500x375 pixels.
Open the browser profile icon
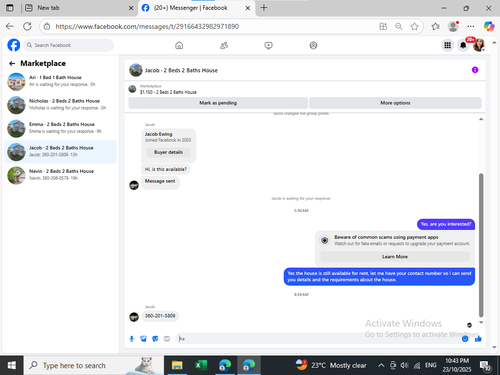[453, 26]
